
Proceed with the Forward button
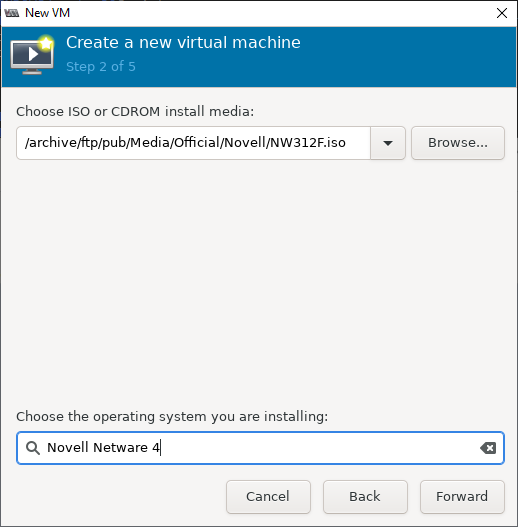click(462, 496)
